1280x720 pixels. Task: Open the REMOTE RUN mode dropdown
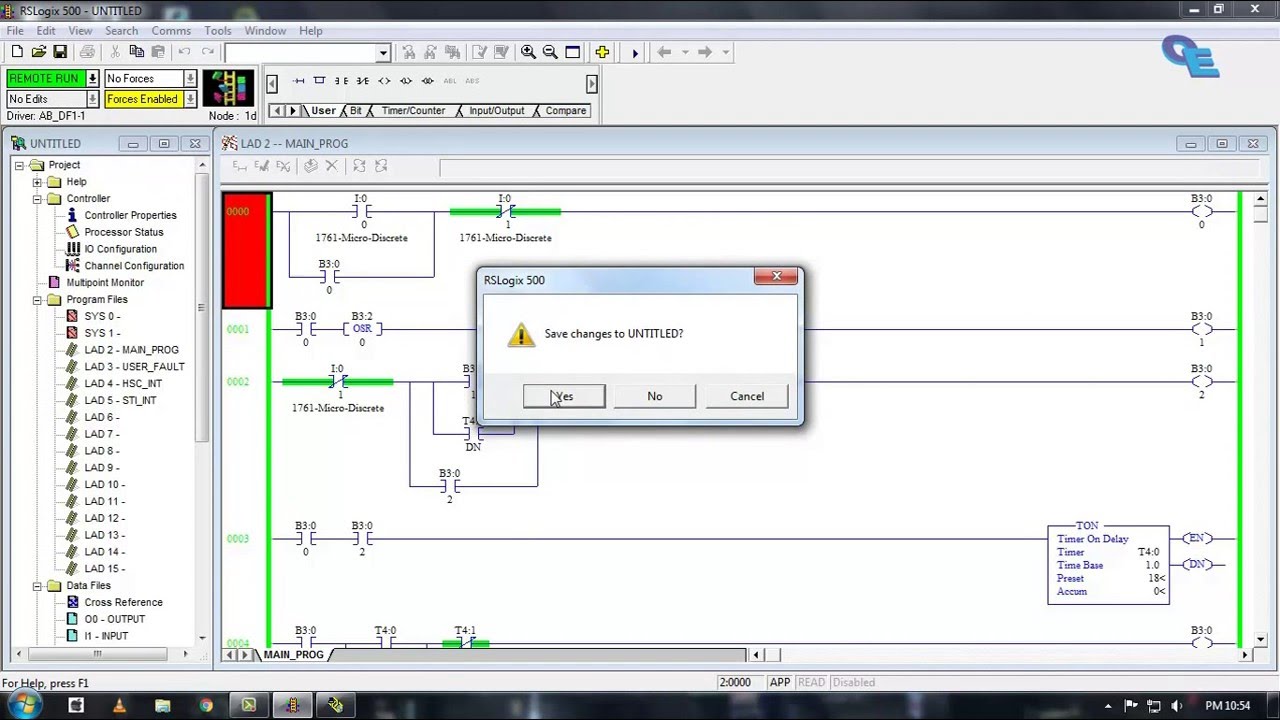tap(92, 78)
